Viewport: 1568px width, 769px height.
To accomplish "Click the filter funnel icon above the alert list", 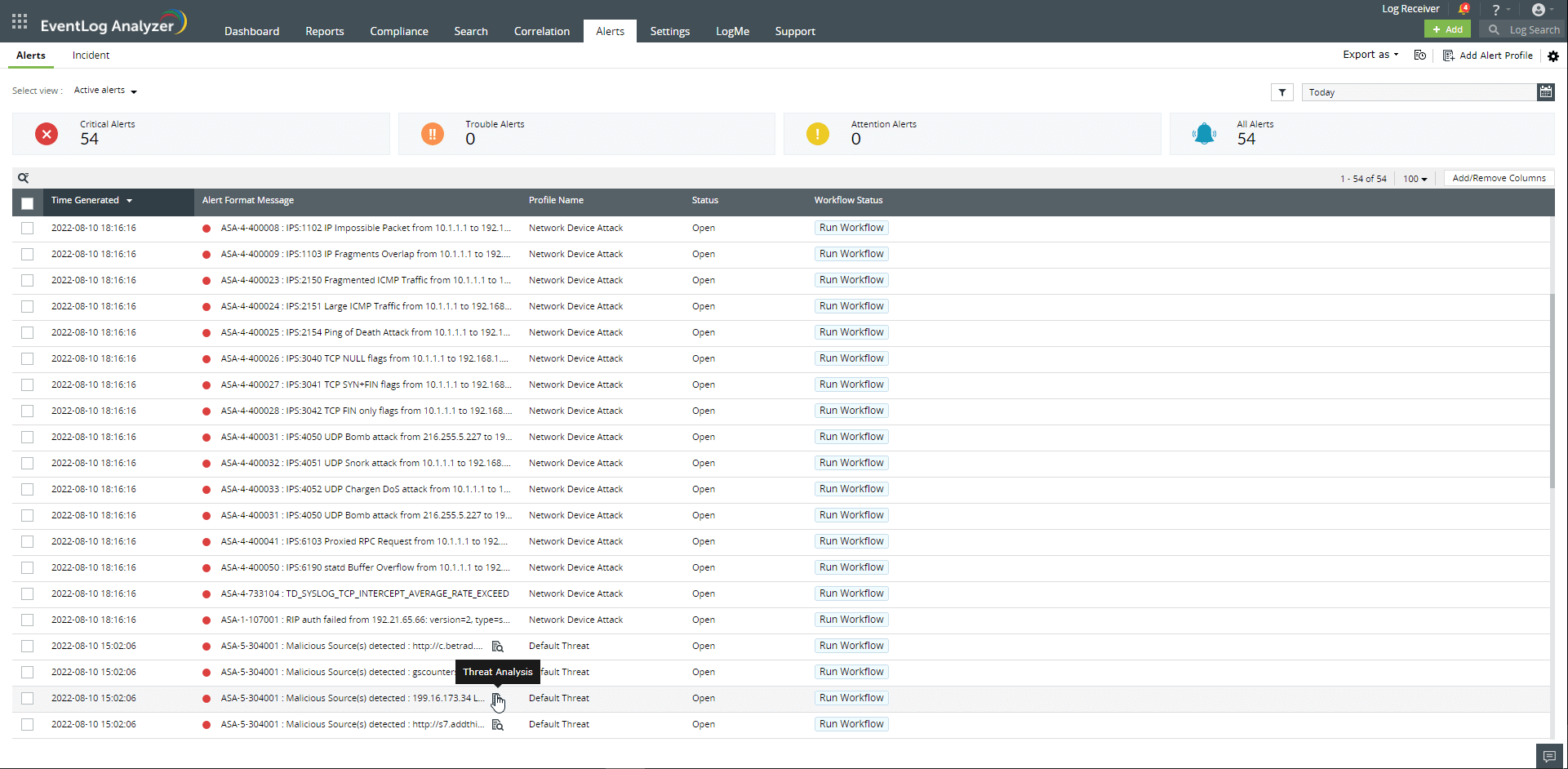I will 1281,92.
